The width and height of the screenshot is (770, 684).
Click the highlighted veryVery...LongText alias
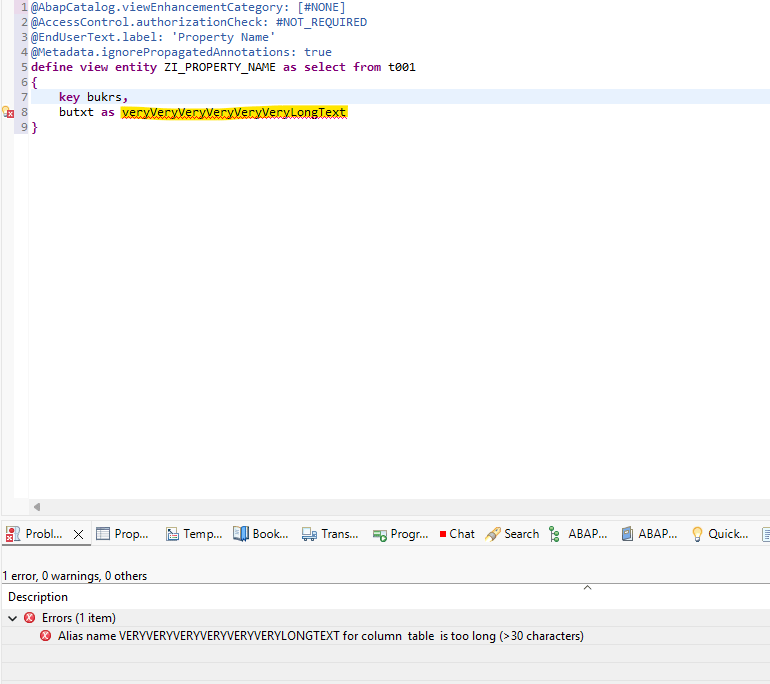tap(233, 113)
